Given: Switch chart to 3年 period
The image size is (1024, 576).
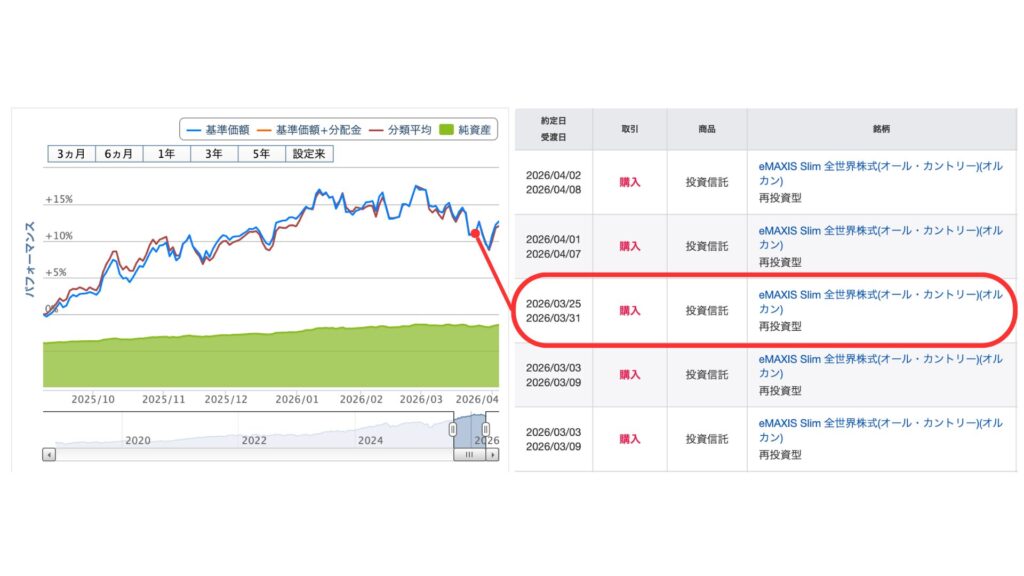Looking at the screenshot, I should 214,154.
